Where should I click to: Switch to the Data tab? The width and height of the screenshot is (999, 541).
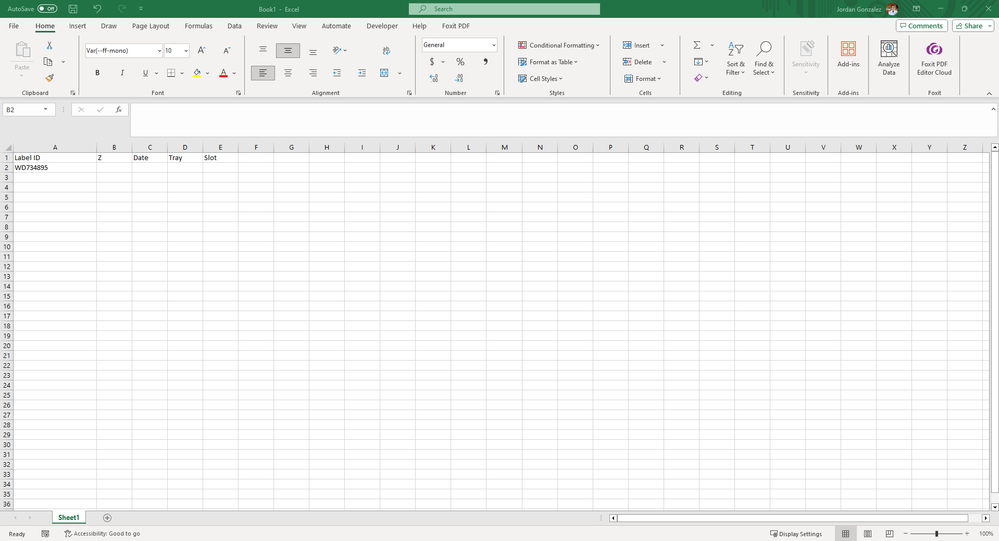point(234,26)
